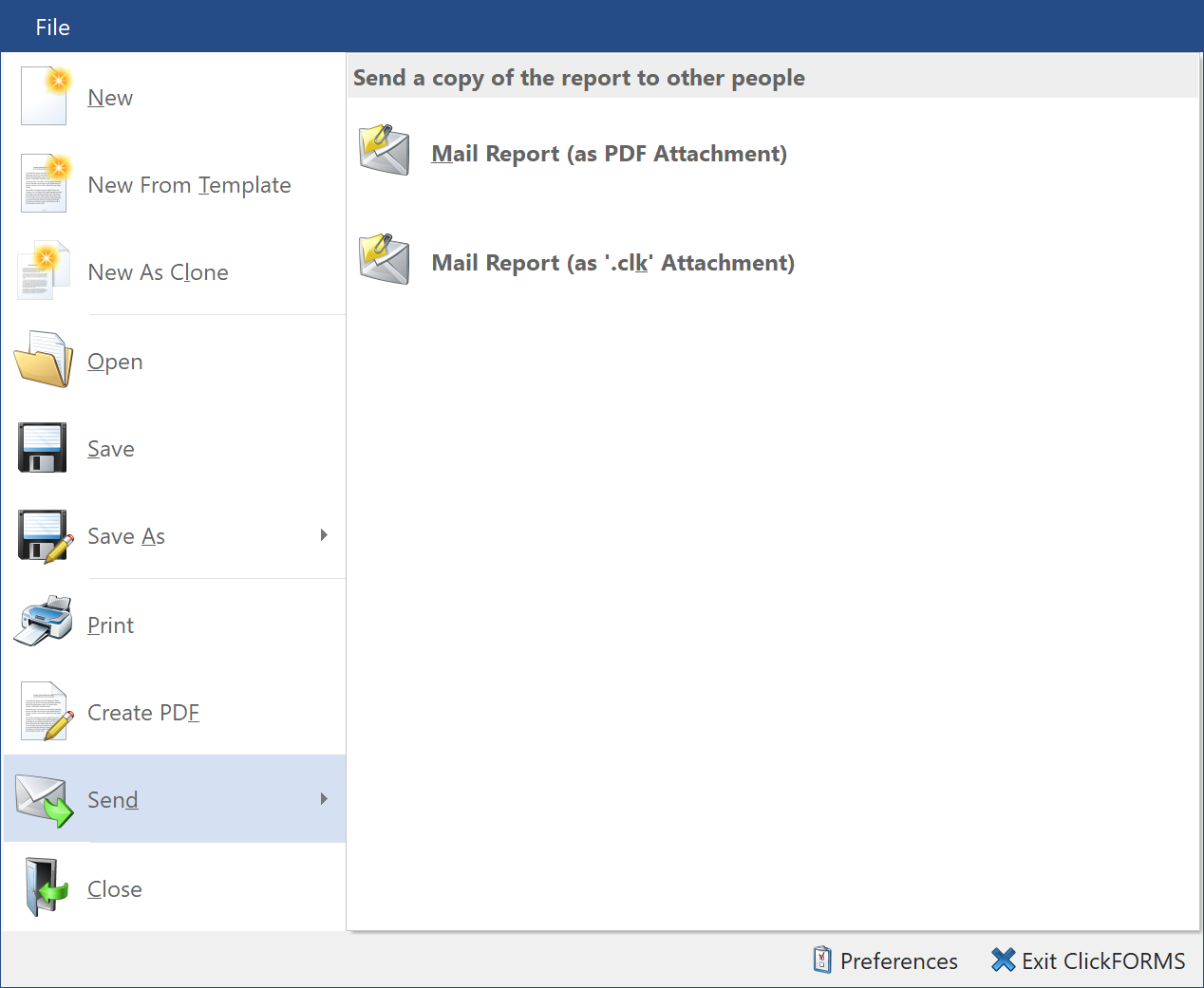This screenshot has height=988, width=1204.
Task: Click the Open folder icon
Action: [x=44, y=360]
